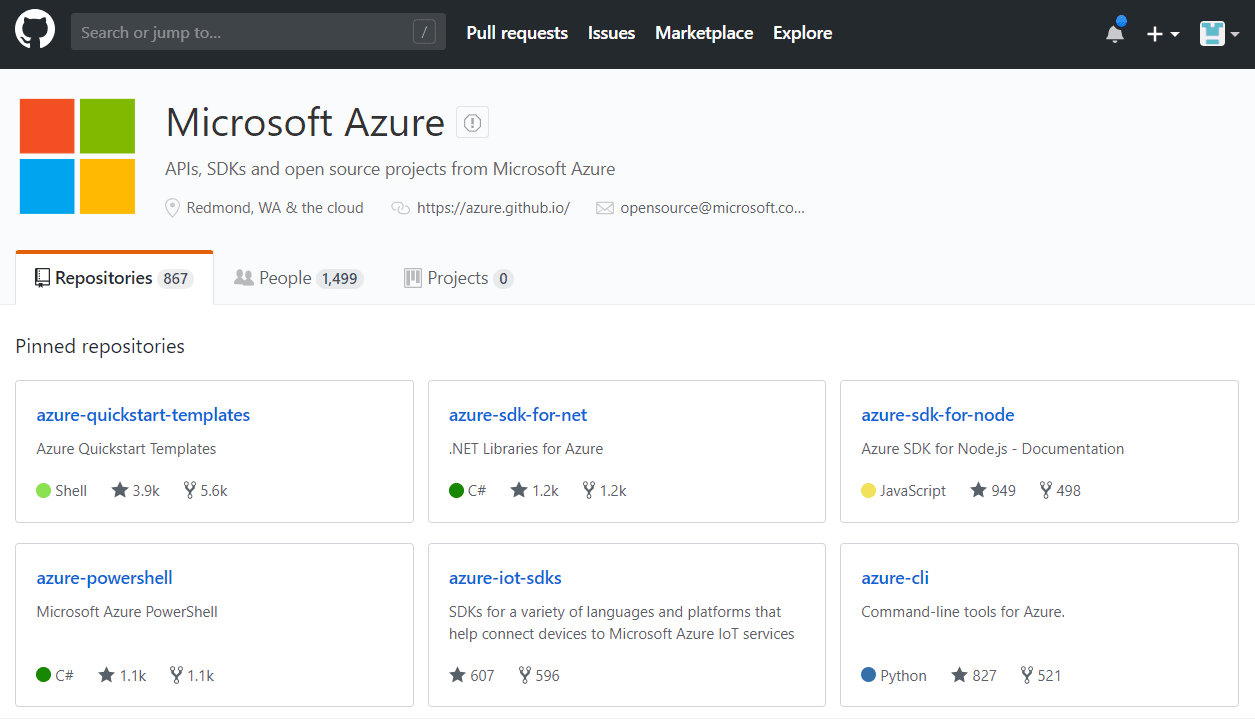Screen dimensions: 1255x719
Task: Click the People tab group icon
Action: pyautogui.click(x=244, y=278)
